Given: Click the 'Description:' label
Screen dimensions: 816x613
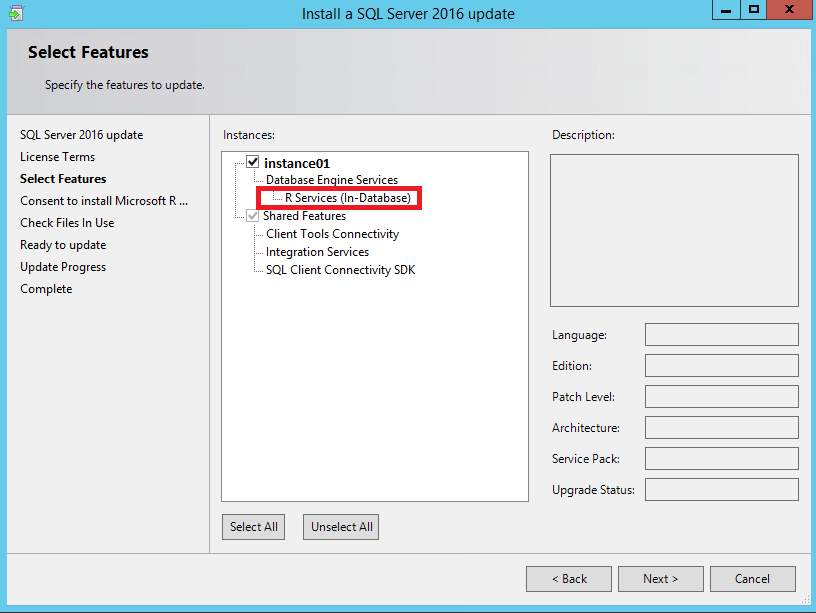Looking at the screenshot, I should (x=583, y=135).
